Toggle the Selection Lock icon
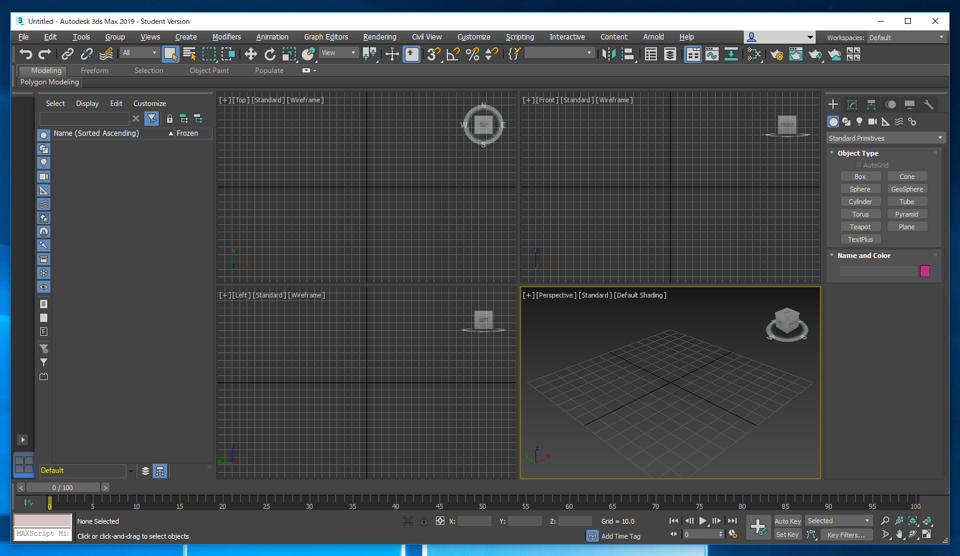The height and width of the screenshot is (556, 960). pos(424,521)
